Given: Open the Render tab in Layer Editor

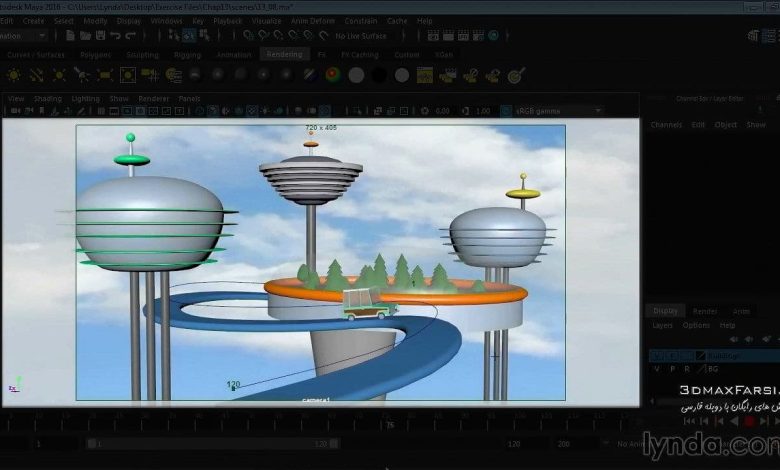Looking at the screenshot, I should 705,311.
